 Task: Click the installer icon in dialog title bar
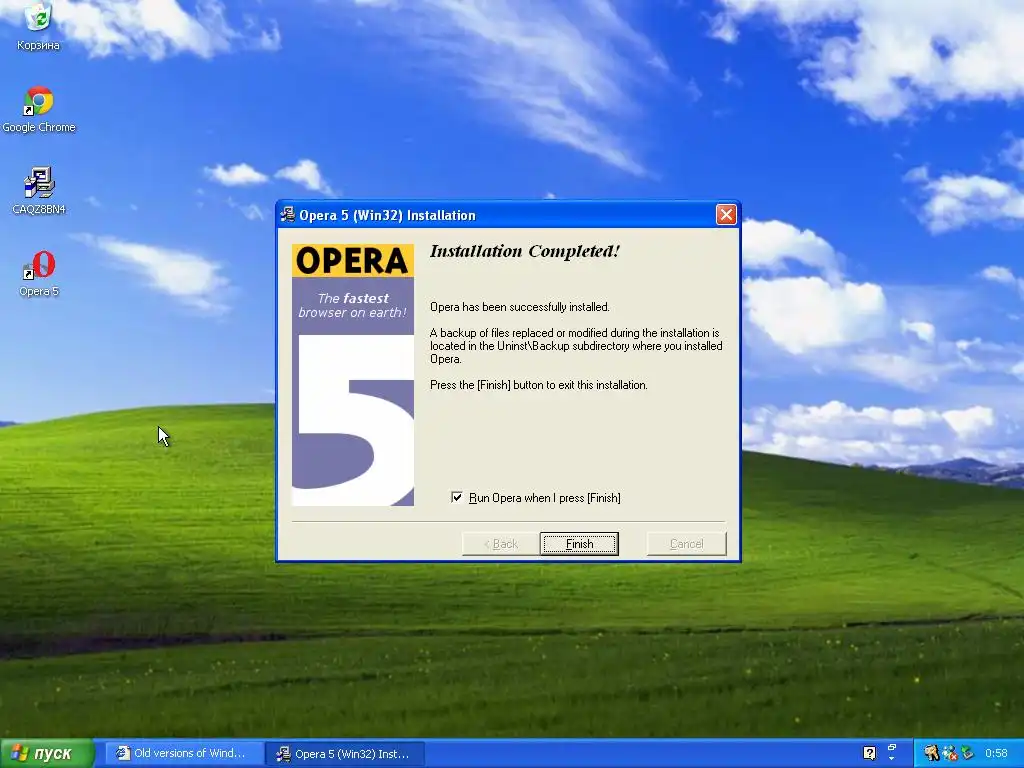point(287,215)
